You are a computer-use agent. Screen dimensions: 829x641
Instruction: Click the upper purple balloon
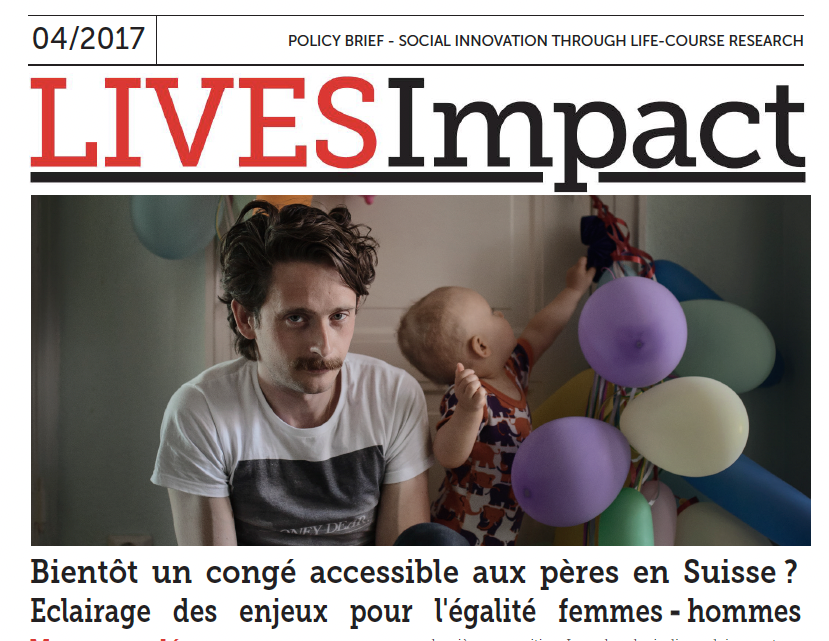tap(632, 332)
